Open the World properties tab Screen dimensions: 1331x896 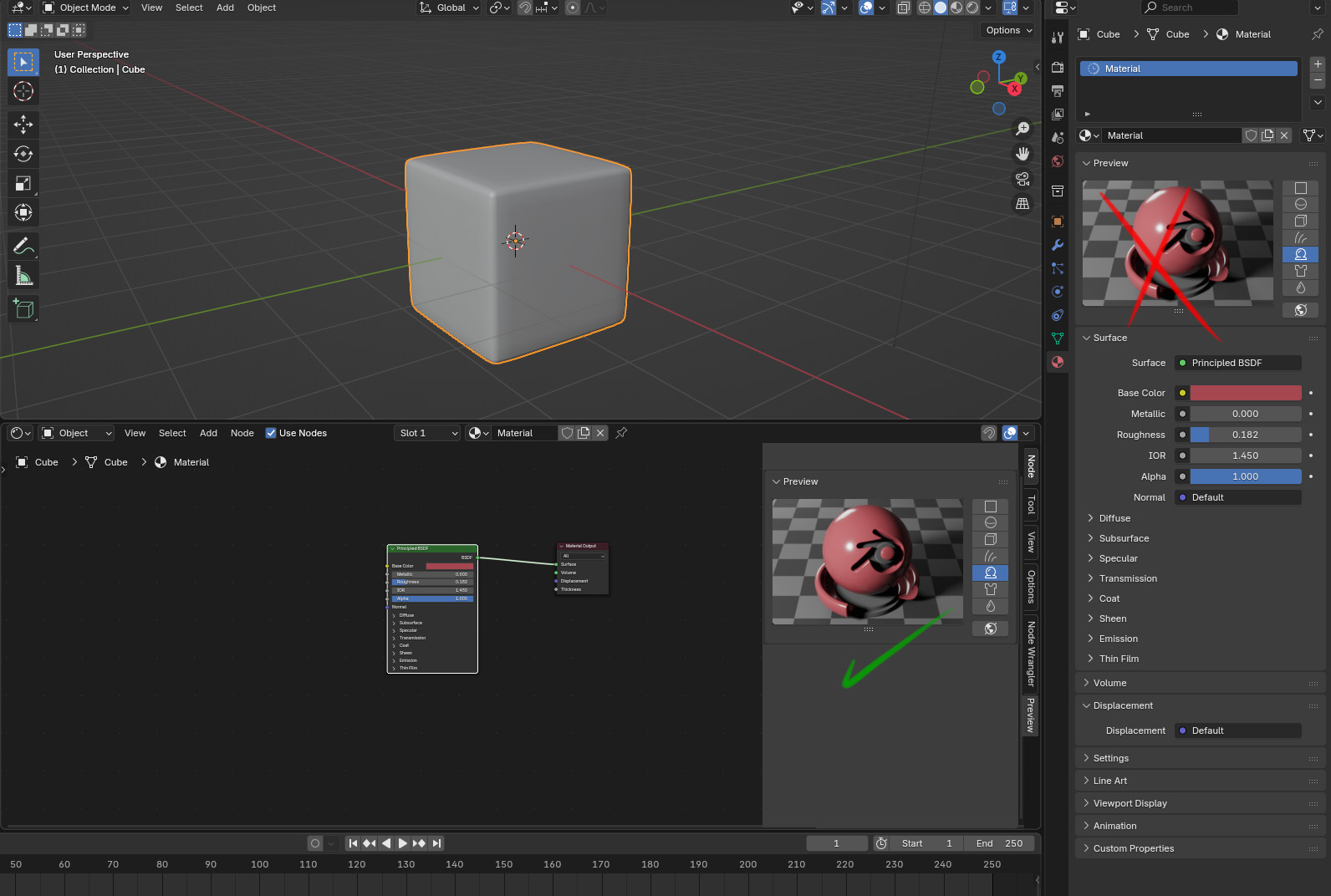[x=1058, y=161]
